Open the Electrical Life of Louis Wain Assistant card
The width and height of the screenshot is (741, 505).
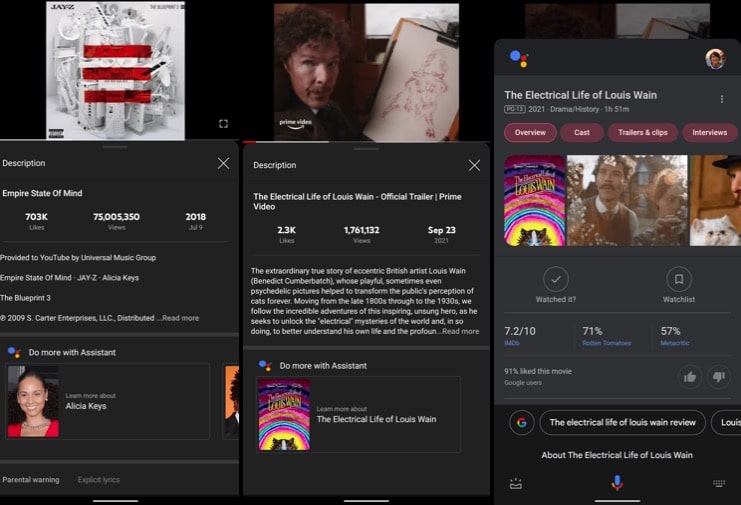[358, 414]
